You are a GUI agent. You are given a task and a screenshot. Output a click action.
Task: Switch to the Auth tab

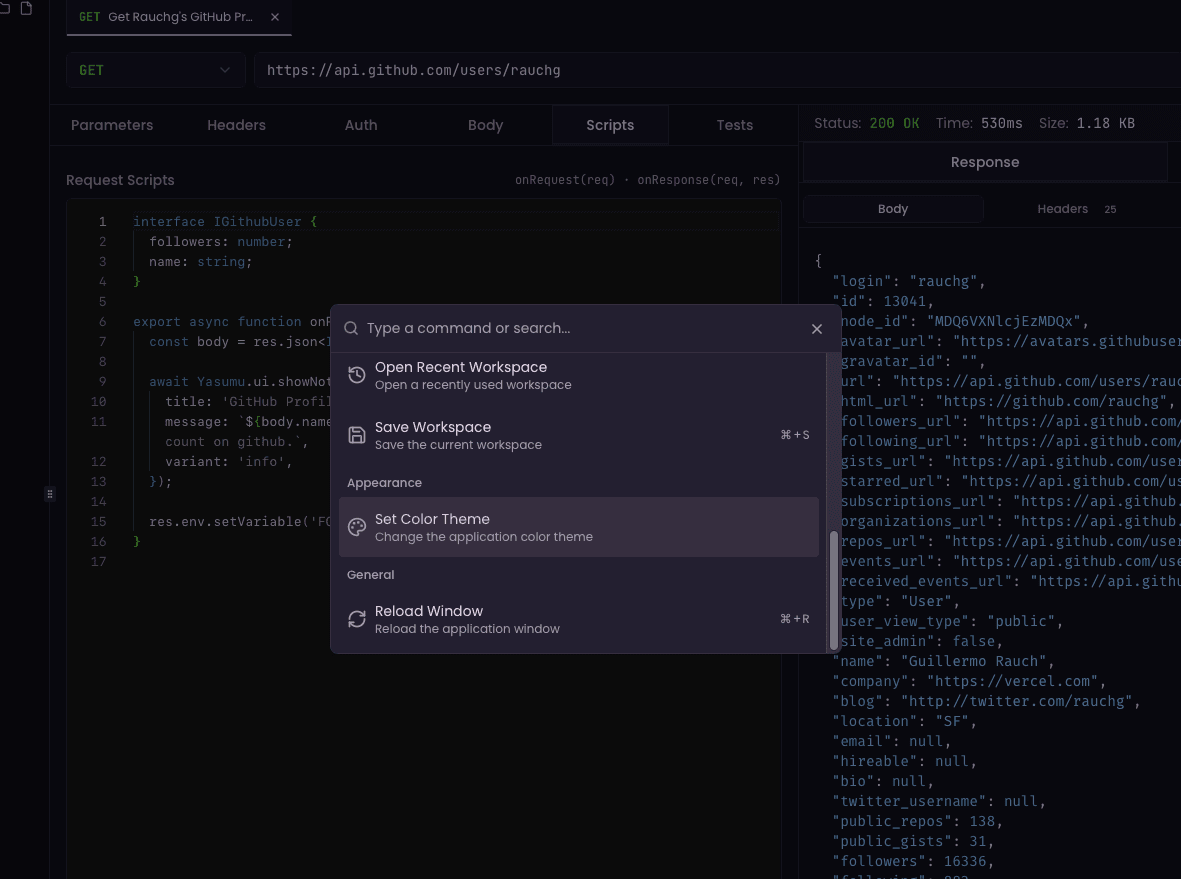[361, 125]
